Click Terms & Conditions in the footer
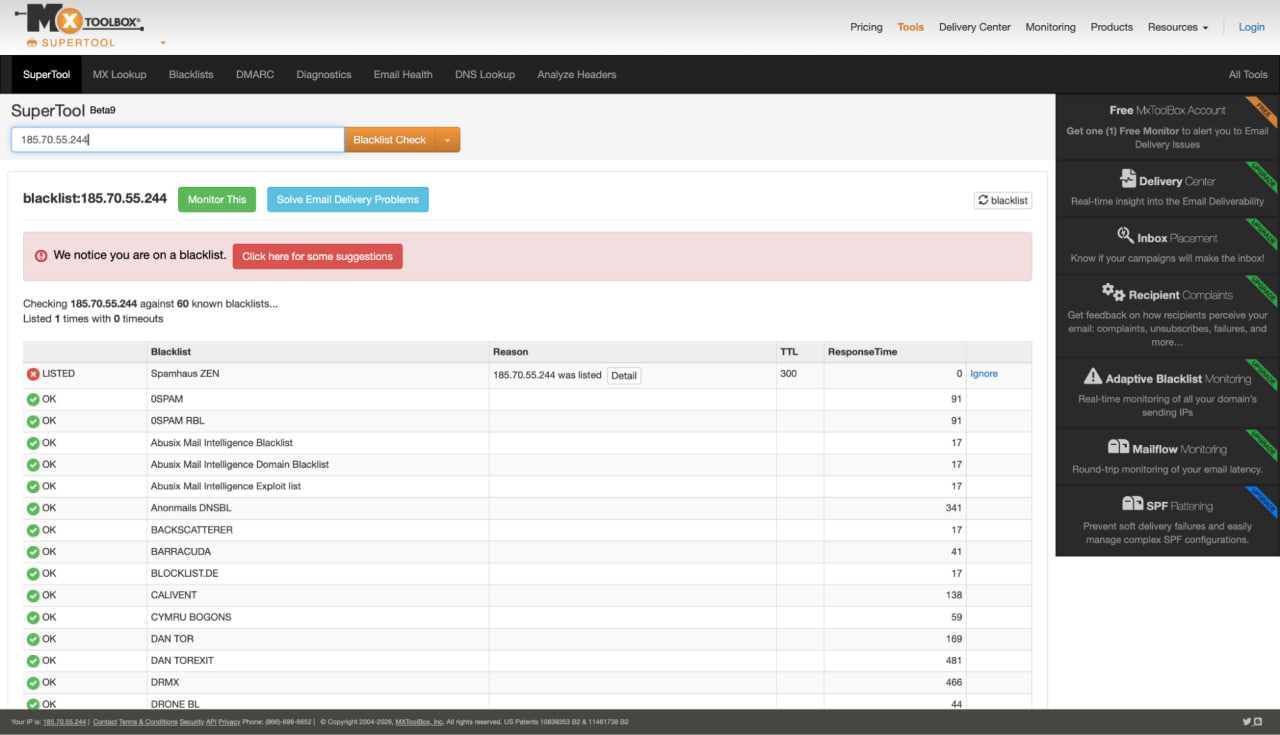The width and height of the screenshot is (1280, 735). 148,721
